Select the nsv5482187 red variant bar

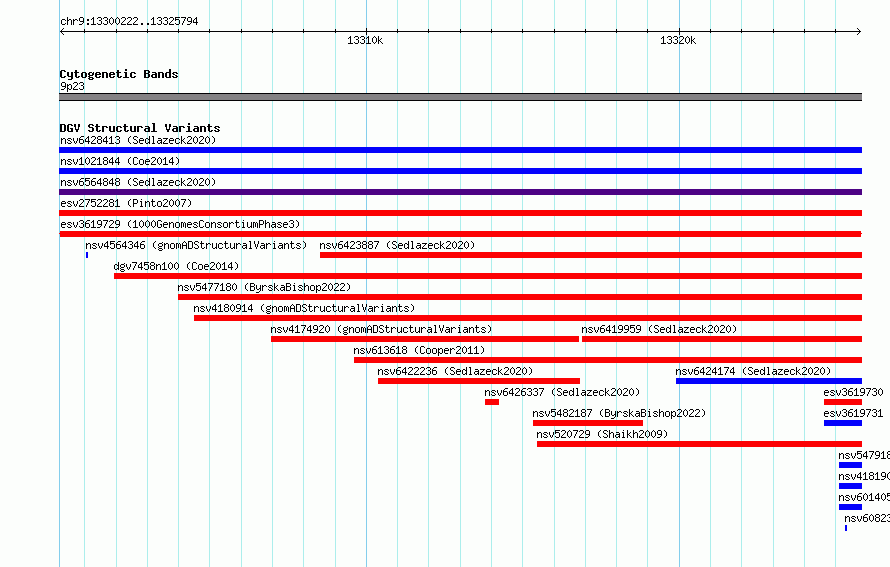pos(588,423)
